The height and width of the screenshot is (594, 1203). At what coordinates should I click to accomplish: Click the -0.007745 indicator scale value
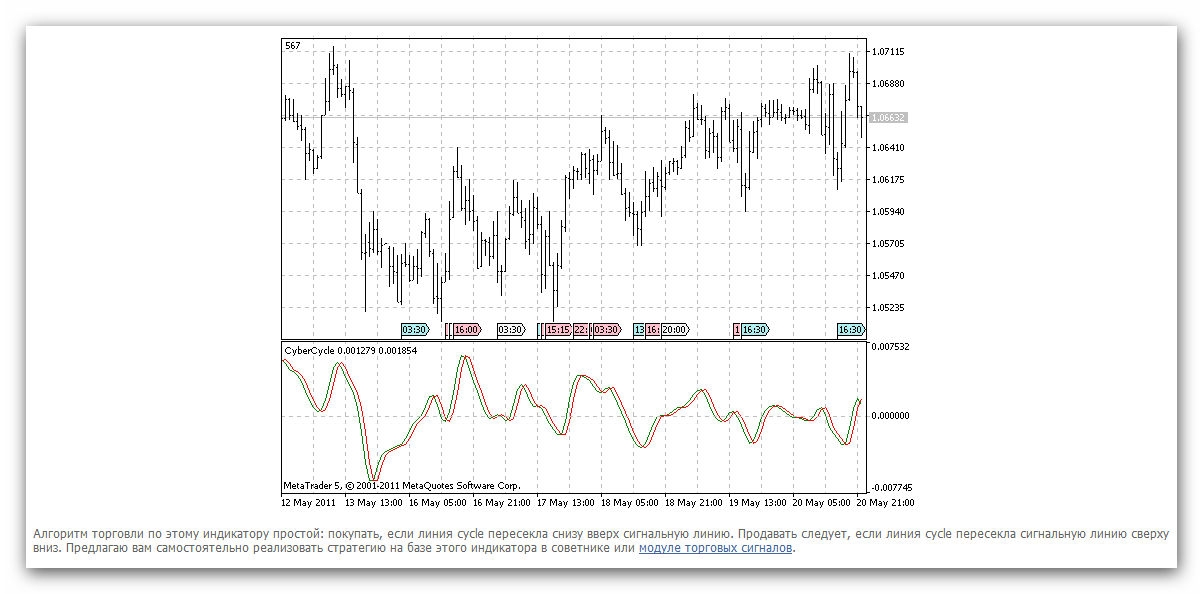pyautogui.click(x=889, y=486)
